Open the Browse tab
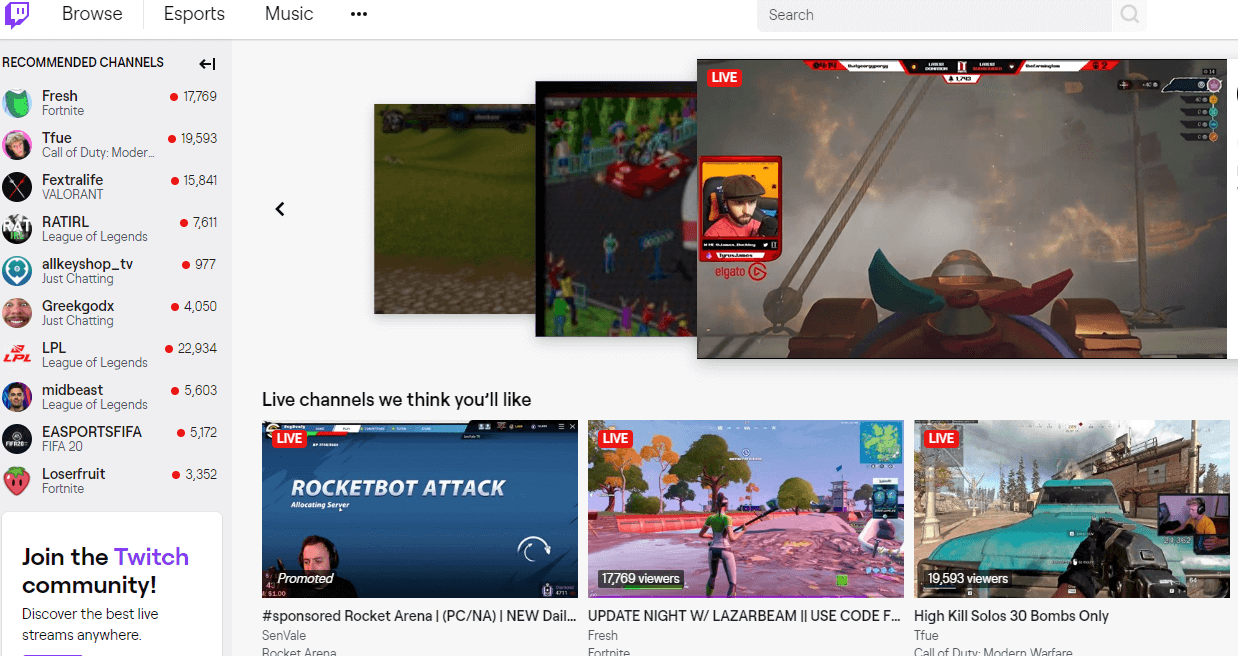 click(92, 14)
